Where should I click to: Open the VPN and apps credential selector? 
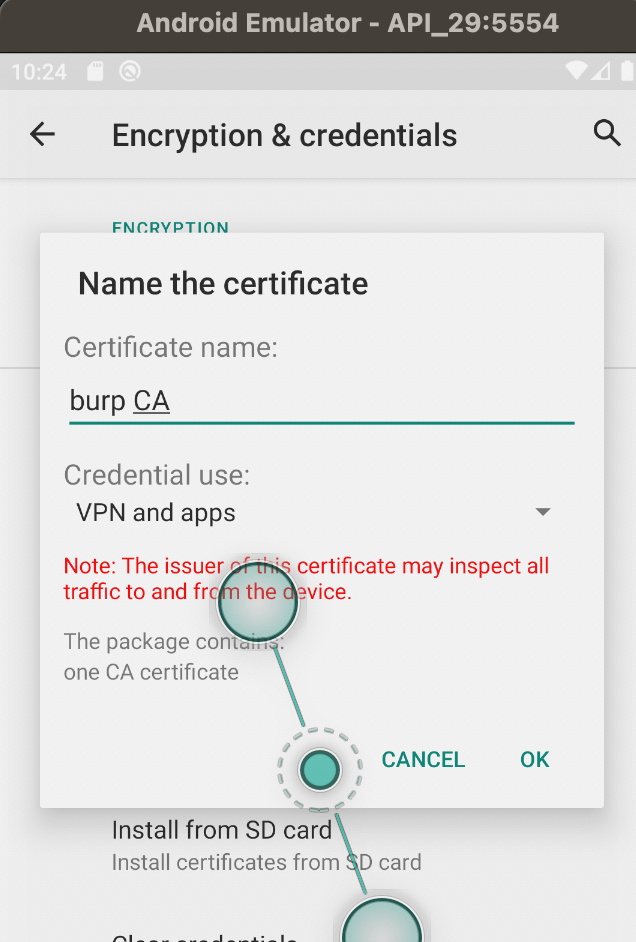pyautogui.click(x=313, y=512)
